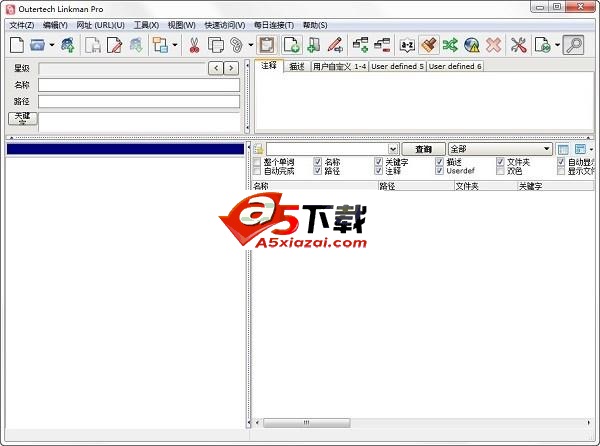Click in the 路径 input field

click(x=139, y=102)
